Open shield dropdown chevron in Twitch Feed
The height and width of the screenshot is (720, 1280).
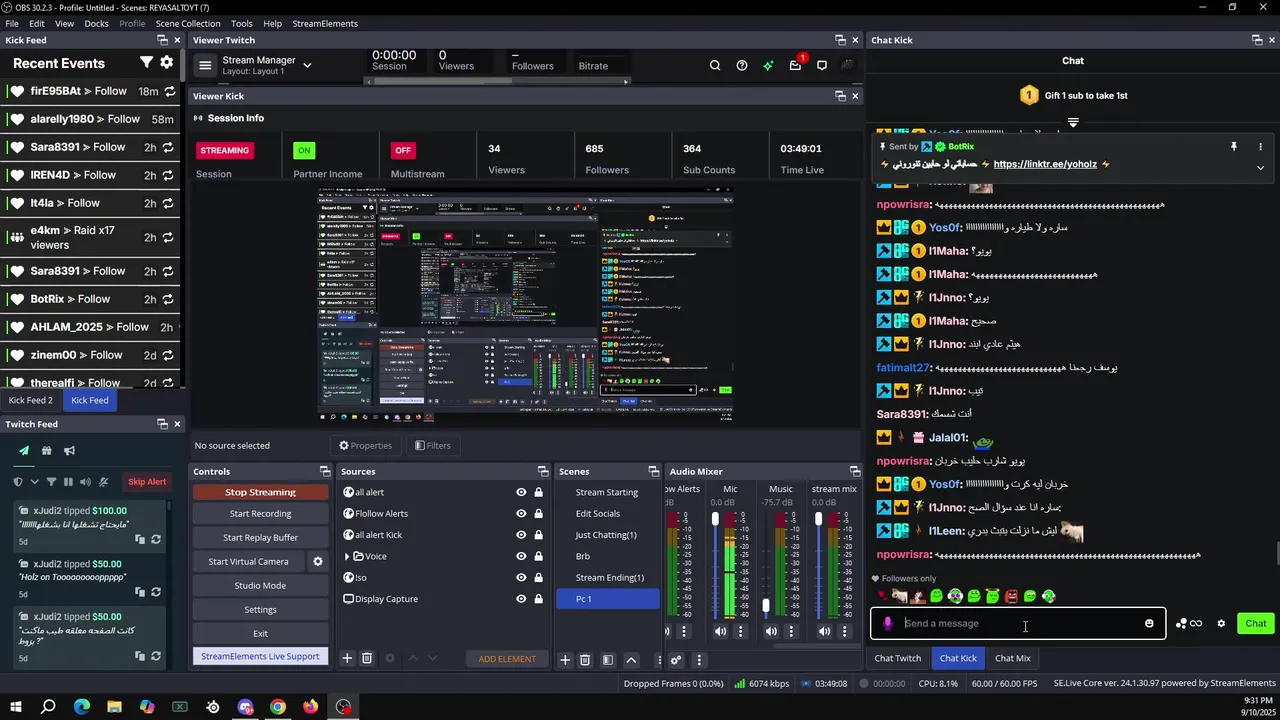pos(35,482)
